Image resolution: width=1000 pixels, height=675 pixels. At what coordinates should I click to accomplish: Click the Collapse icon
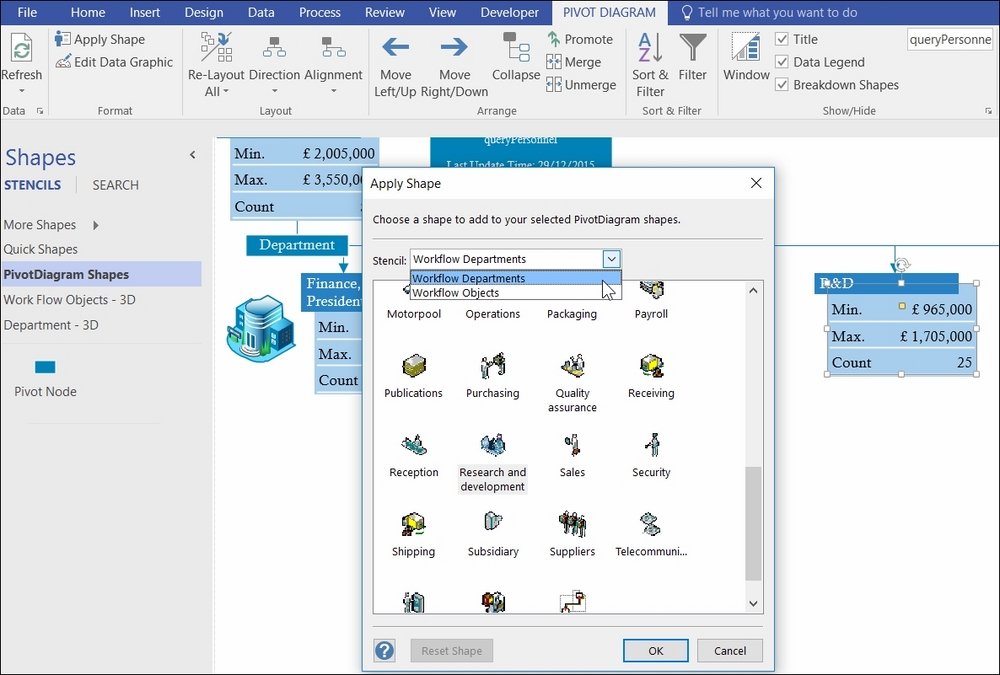click(516, 47)
